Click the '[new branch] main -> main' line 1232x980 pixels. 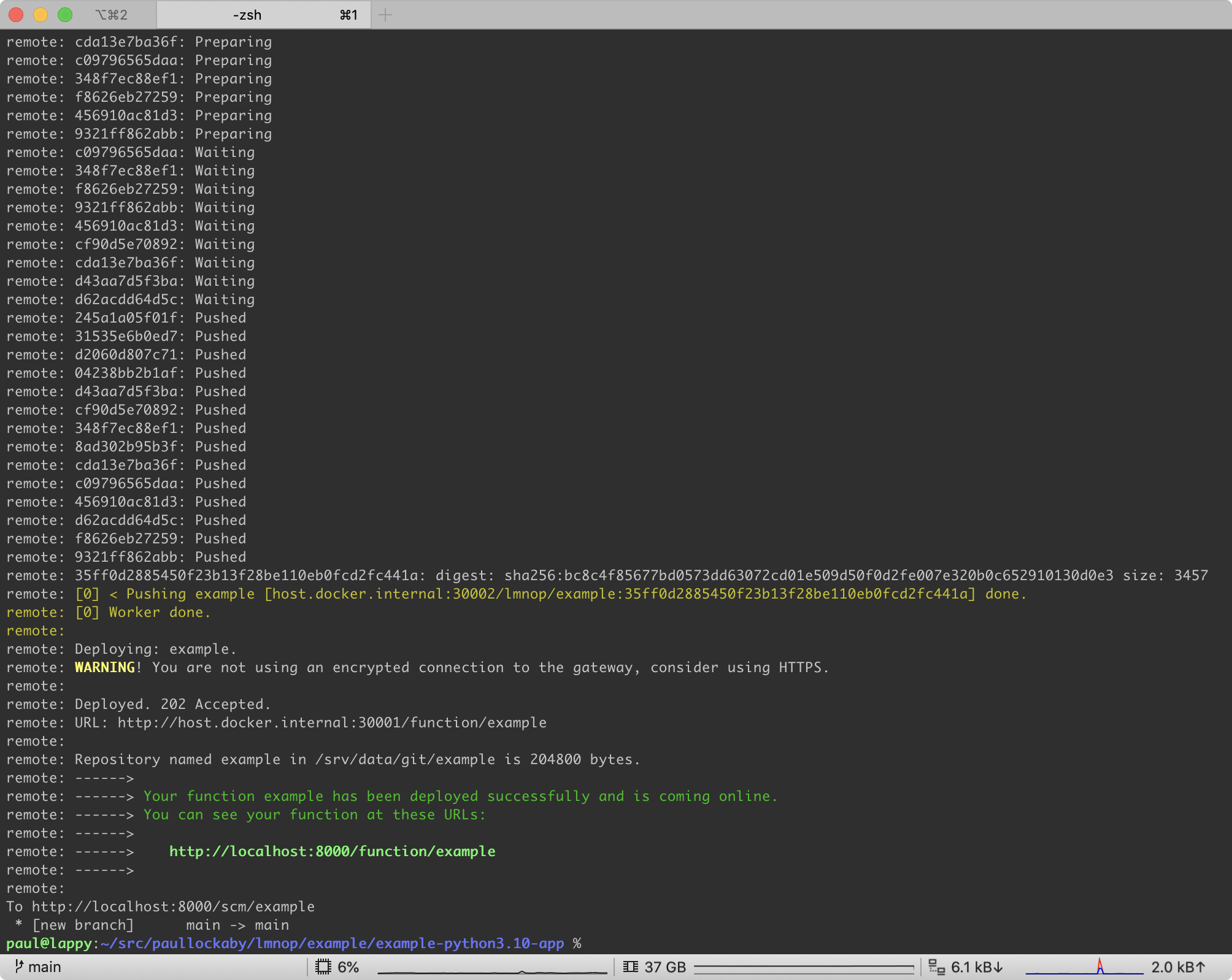tap(152, 925)
